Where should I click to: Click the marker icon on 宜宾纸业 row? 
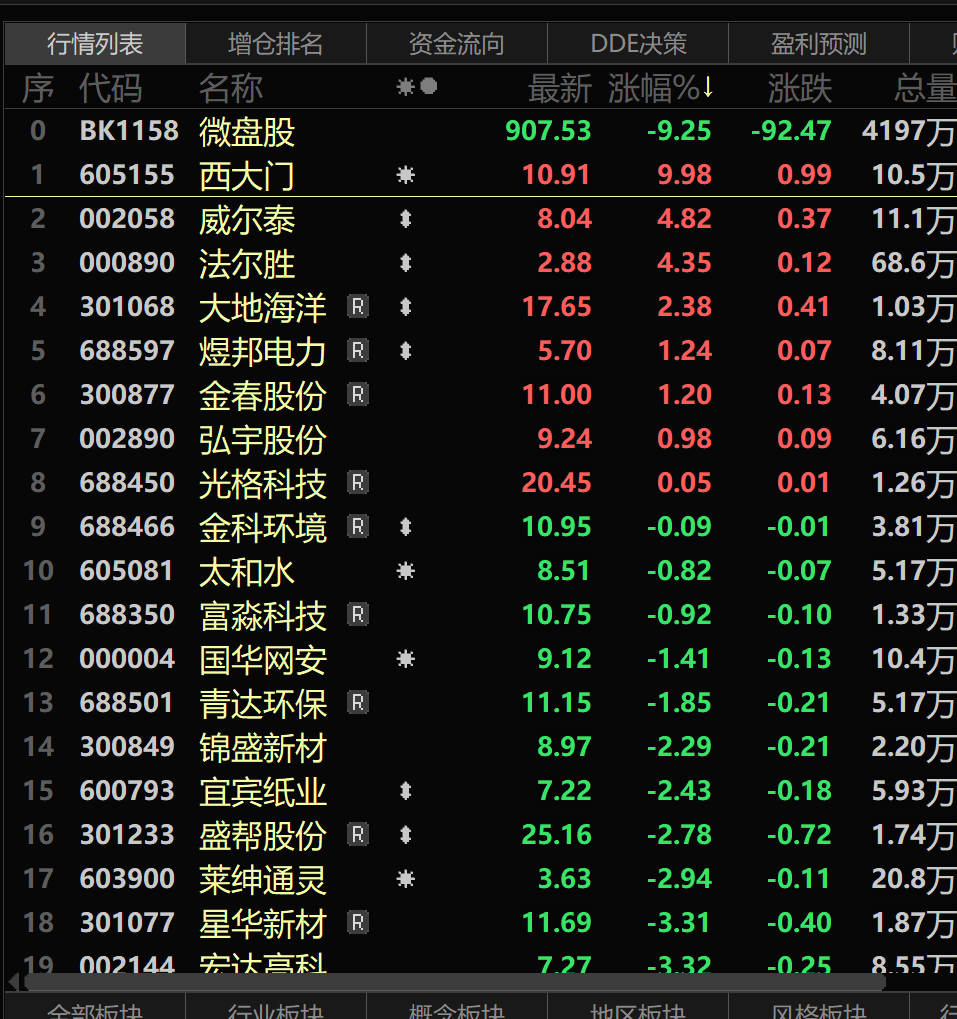[406, 791]
